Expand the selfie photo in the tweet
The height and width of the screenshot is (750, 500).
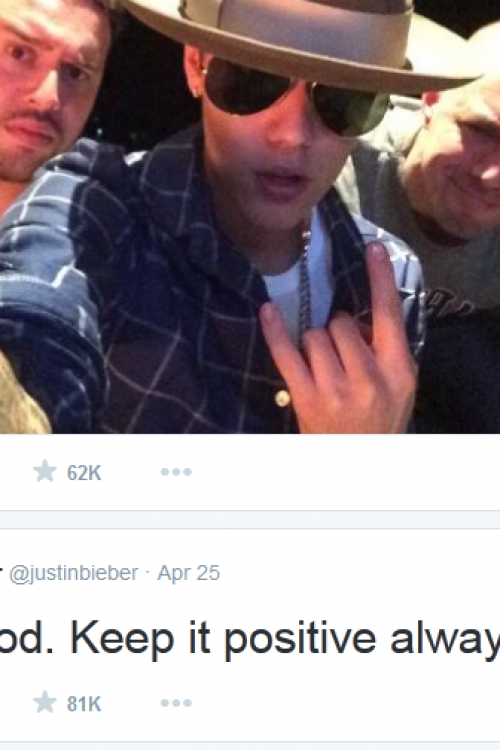(x=250, y=217)
